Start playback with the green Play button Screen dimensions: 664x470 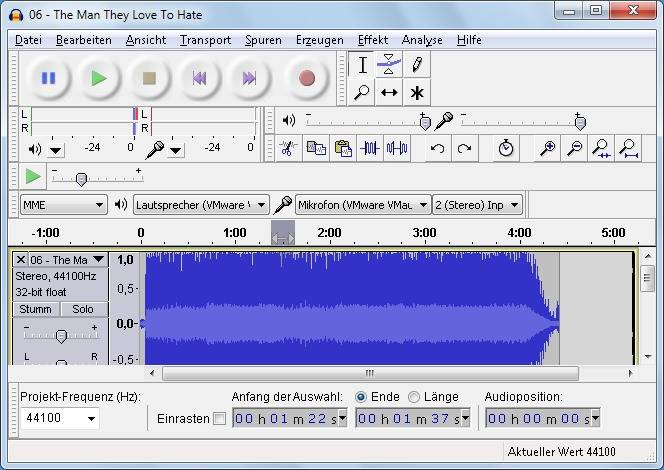coord(99,78)
